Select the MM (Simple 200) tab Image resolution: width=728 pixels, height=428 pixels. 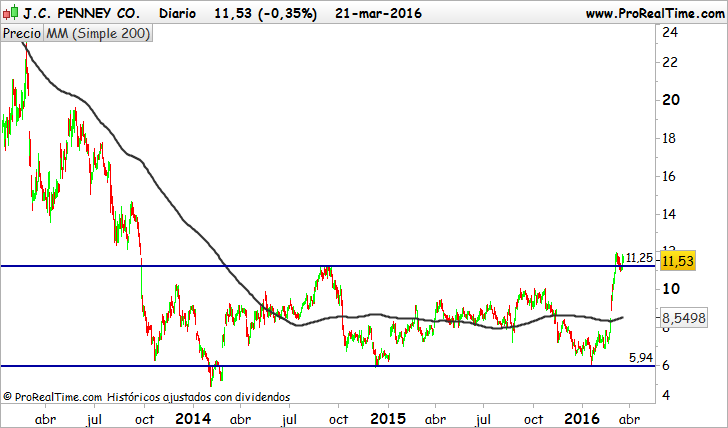98,33
